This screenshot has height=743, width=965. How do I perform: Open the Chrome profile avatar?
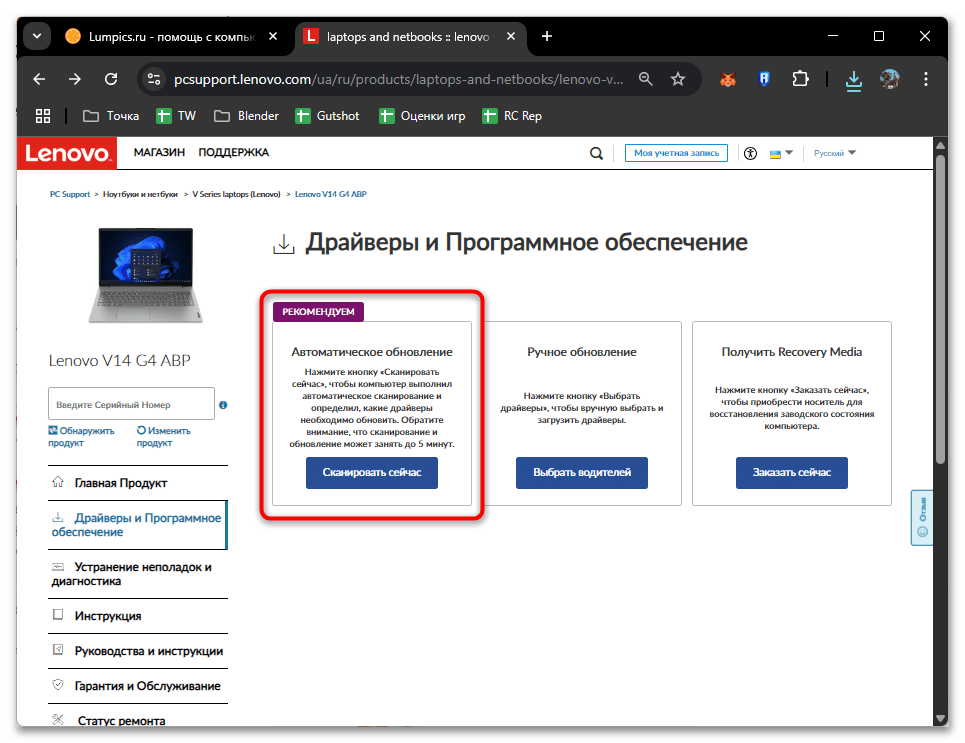(x=889, y=79)
